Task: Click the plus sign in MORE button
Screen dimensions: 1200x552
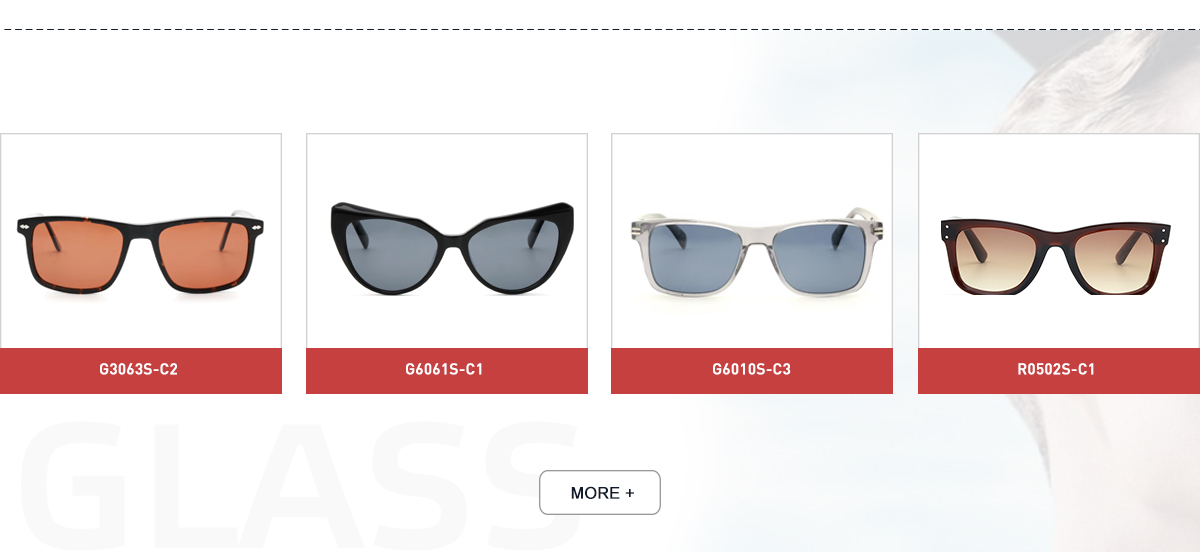Action: (629, 493)
